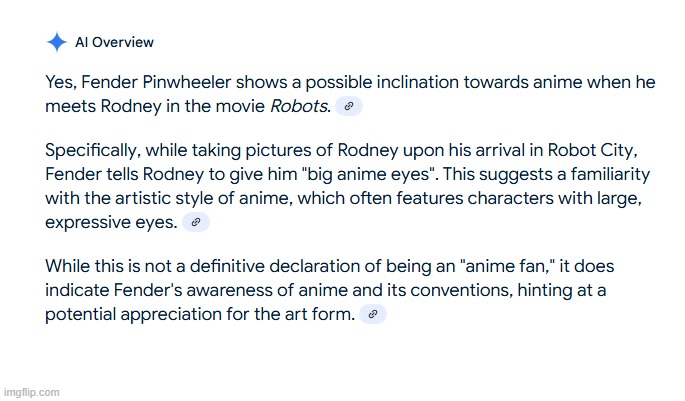Click the word "Specifically," starting second paragraph
The width and height of the screenshot is (685, 401).
(93, 151)
